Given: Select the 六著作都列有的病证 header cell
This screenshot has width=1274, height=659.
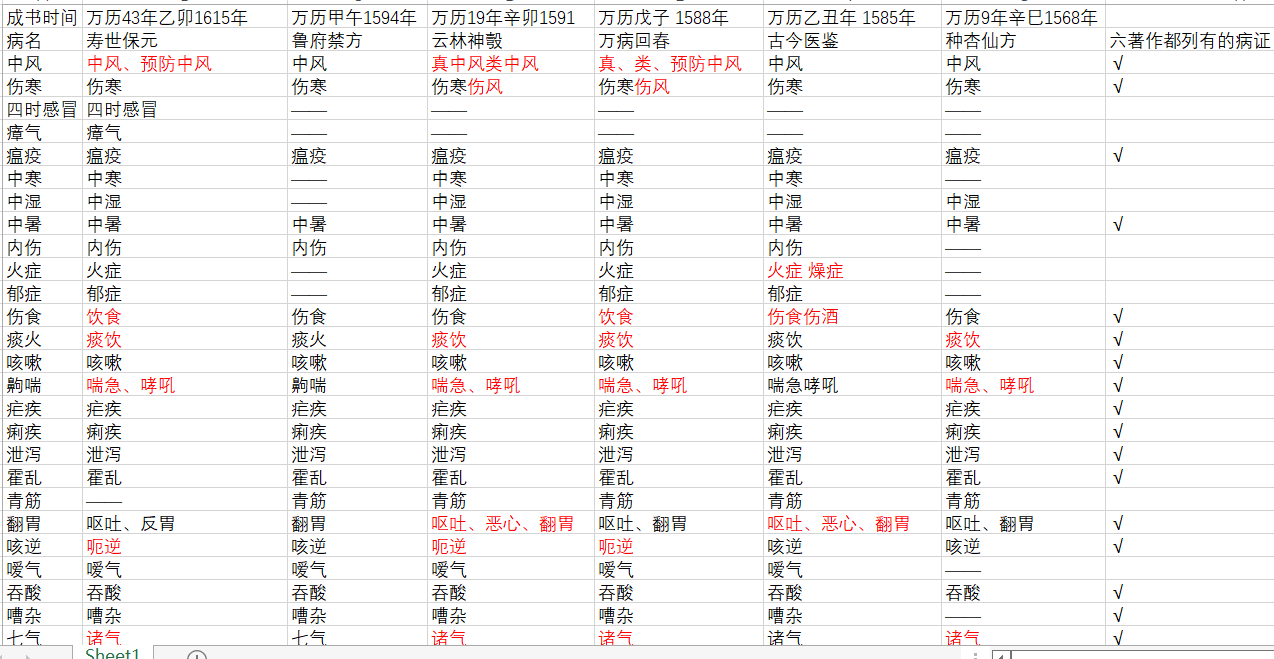Looking at the screenshot, I should coord(1189,40).
